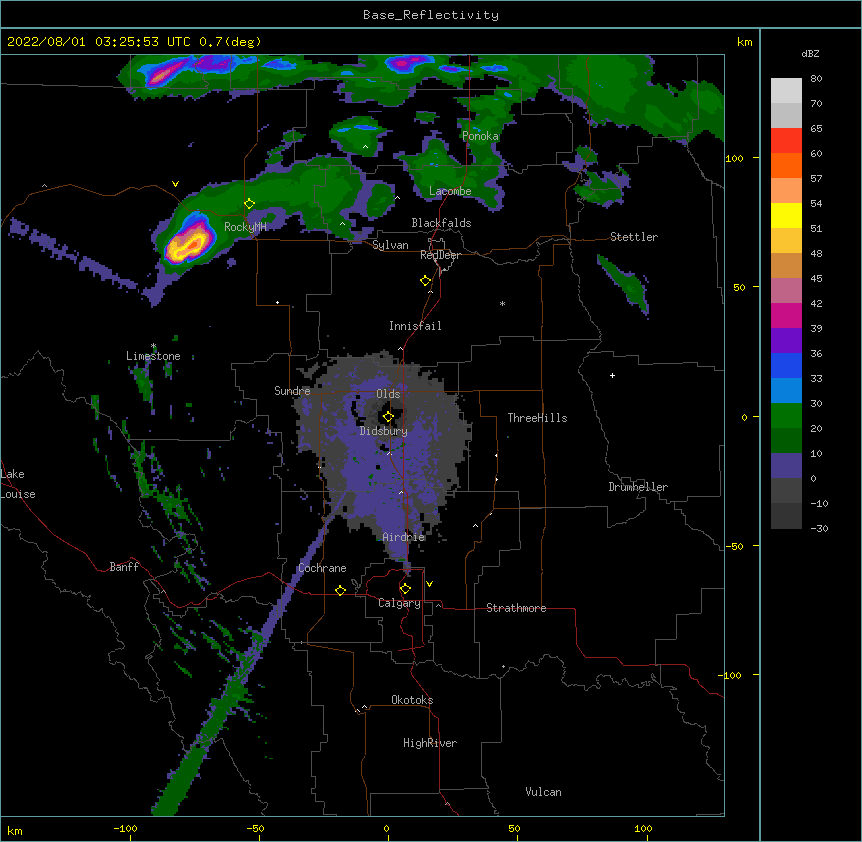Click the Cochrane city label
This screenshot has height=842, width=862.
pos(322,568)
